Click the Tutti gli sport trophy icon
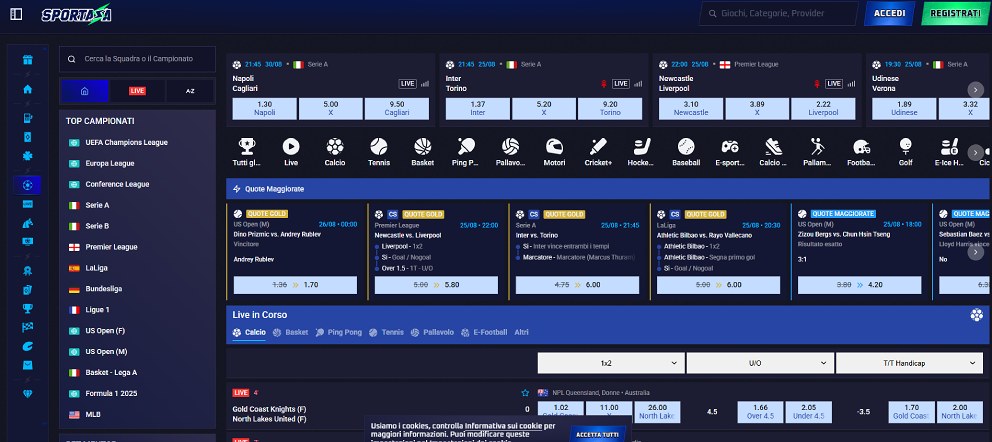The image size is (992, 442). (x=246, y=147)
